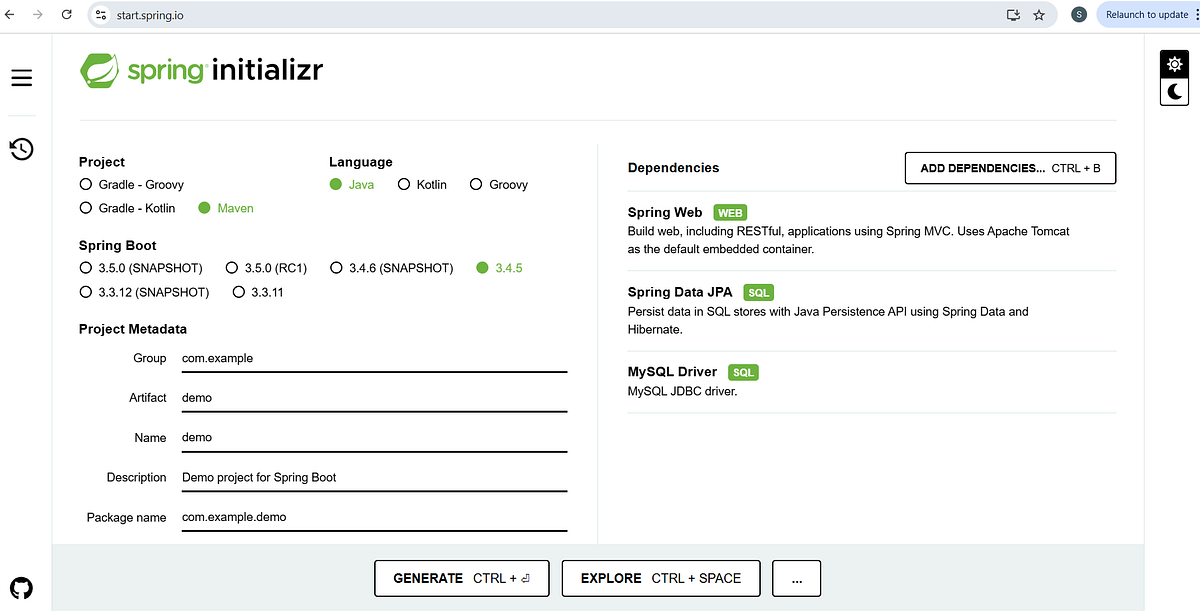Click the MySQL JDBC driver description

pyautogui.click(x=682, y=391)
